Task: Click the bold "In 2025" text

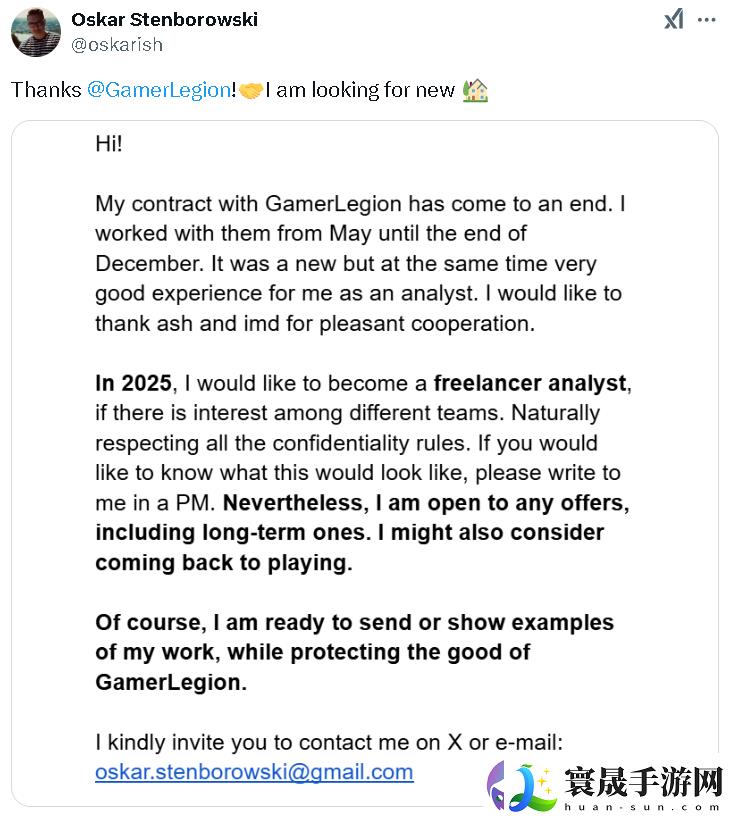Action: tap(134, 383)
